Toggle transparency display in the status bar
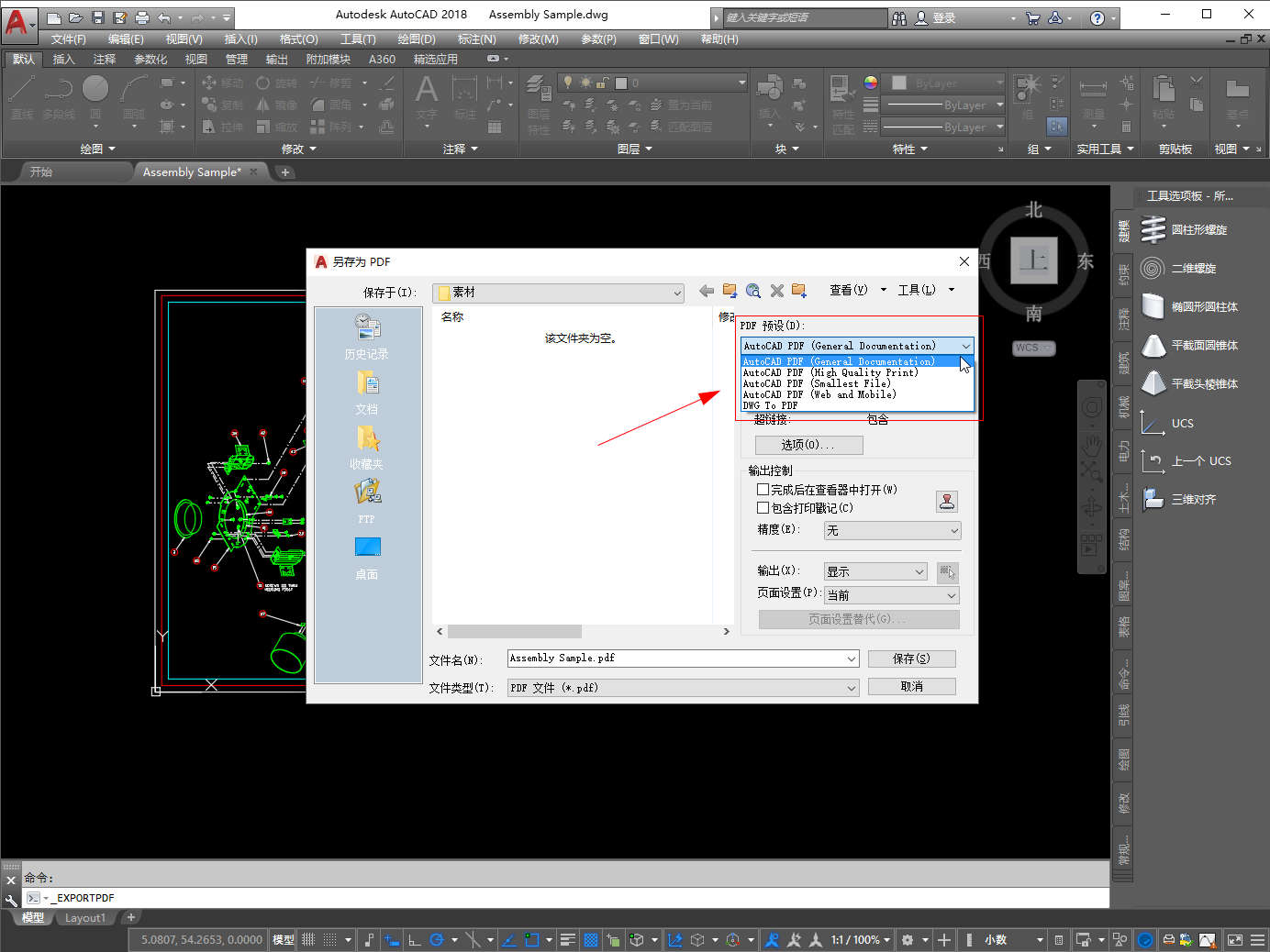This screenshot has height=952, width=1270. 591,940
